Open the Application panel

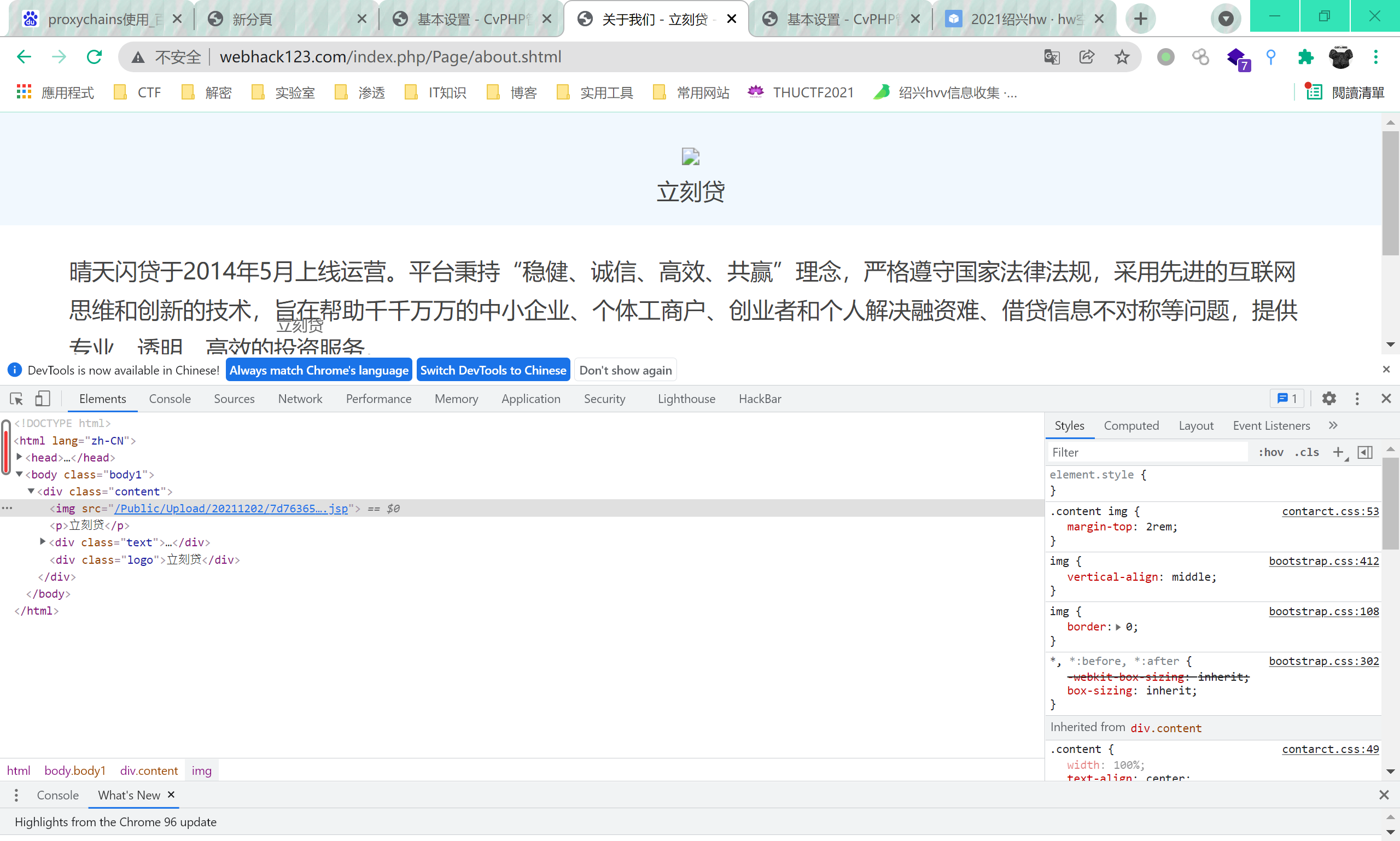pos(530,399)
